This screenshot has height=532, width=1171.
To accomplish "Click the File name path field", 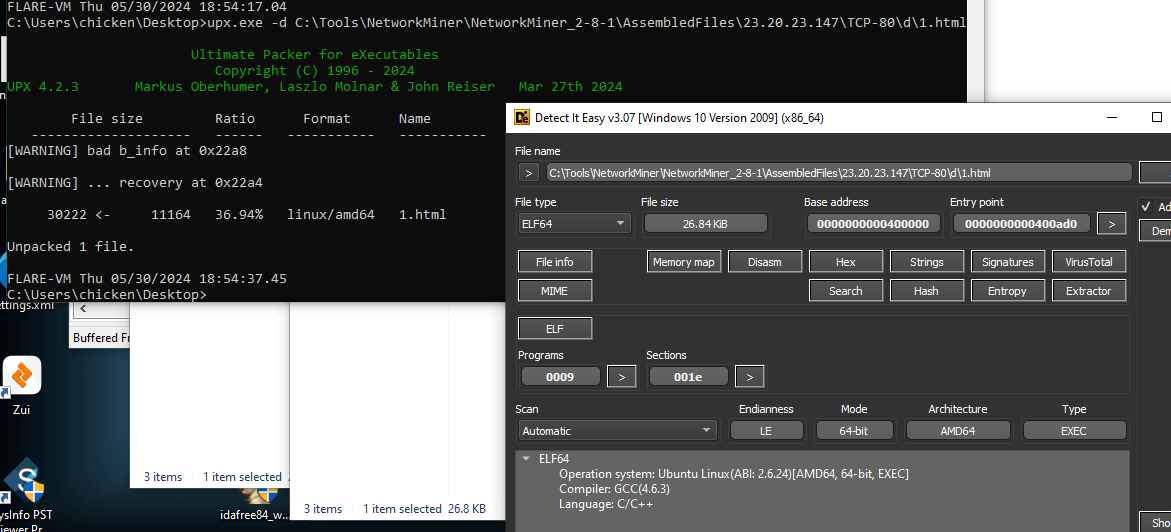I will click(x=838, y=173).
